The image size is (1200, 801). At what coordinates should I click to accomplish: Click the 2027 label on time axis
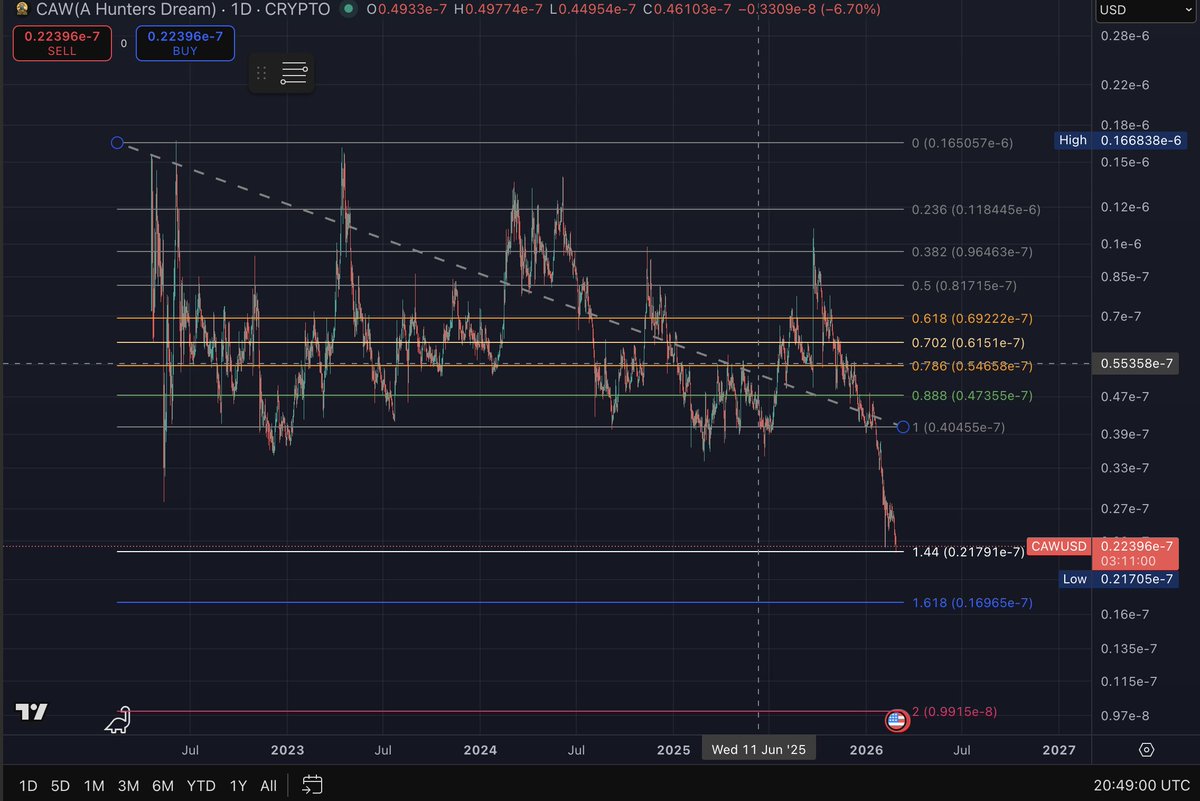(1059, 750)
